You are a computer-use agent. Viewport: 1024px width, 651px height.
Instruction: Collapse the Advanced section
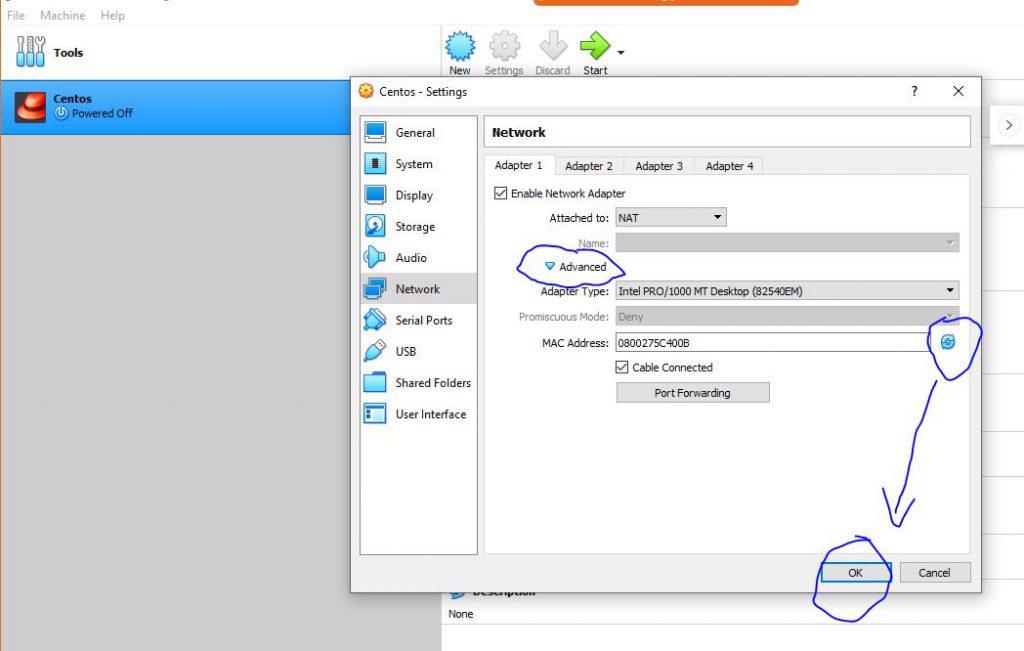pyautogui.click(x=550, y=267)
